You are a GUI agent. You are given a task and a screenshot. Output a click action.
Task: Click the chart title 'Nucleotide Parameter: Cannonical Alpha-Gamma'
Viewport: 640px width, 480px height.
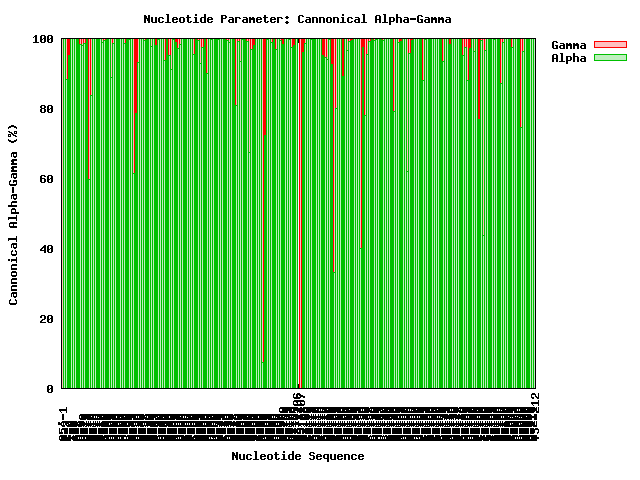click(x=297, y=19)
